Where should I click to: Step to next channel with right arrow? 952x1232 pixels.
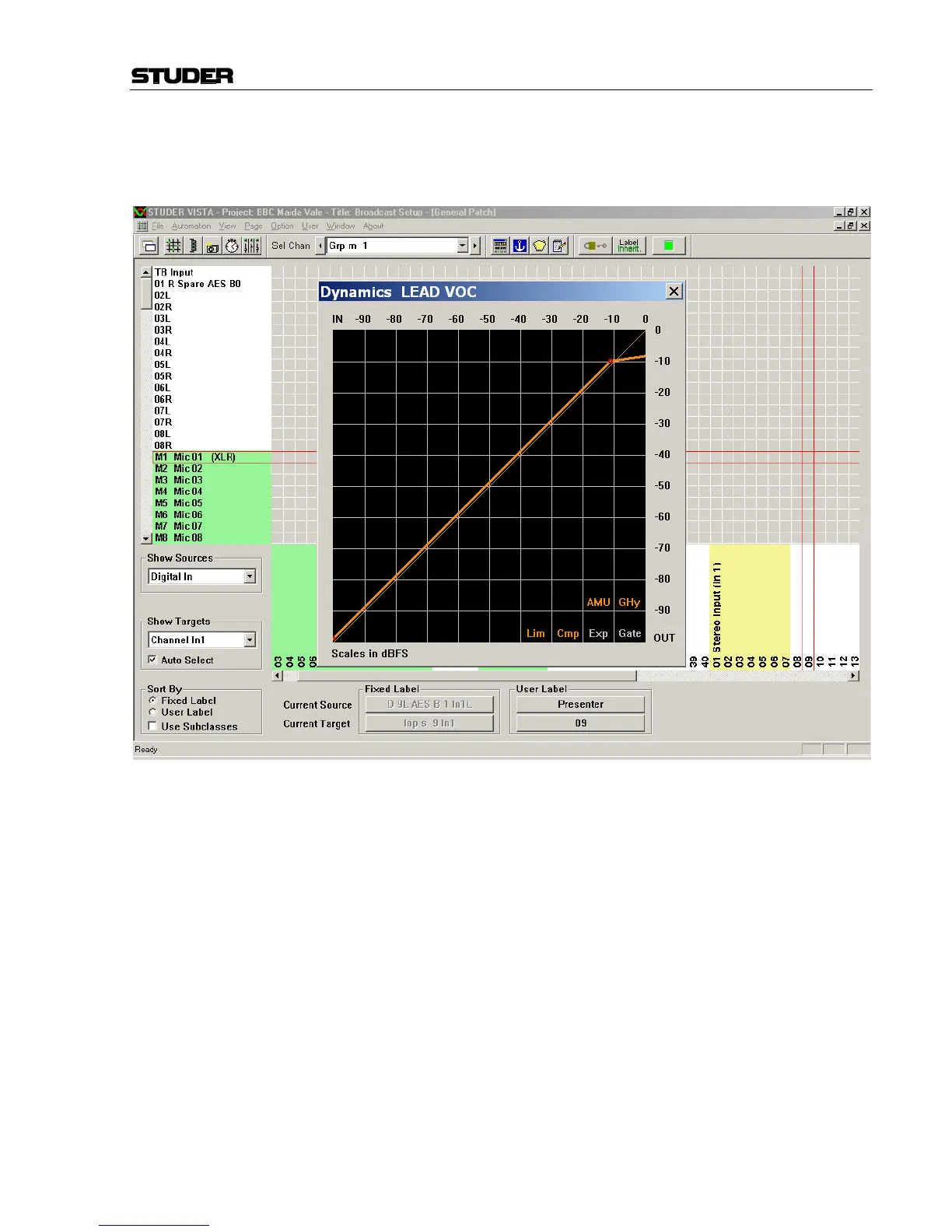click(x=475, y=246)
